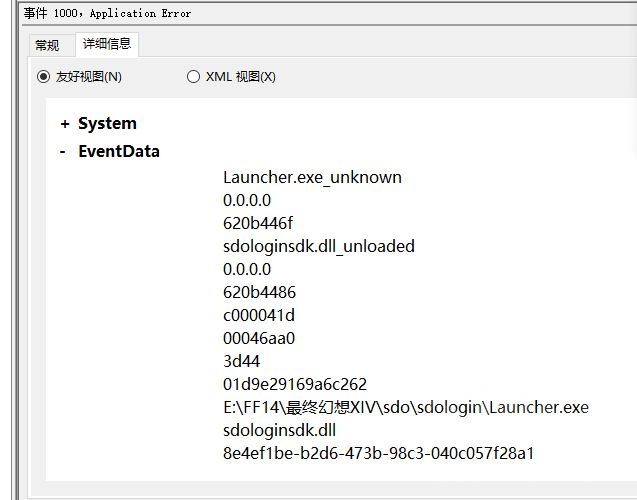Click the E:\FF14 Launcher.exe path line
The image size is (637, 500).
[x=406, y=407]
